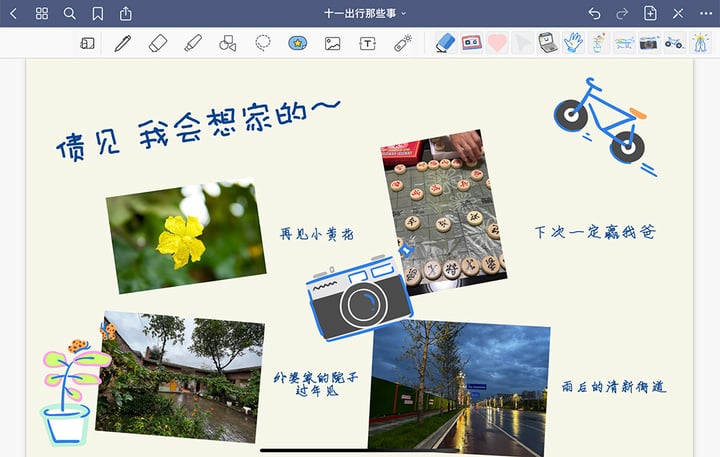The image size is (720, 457).
Task: Open the more options ellipsis menu
Action: coord(705,13)
